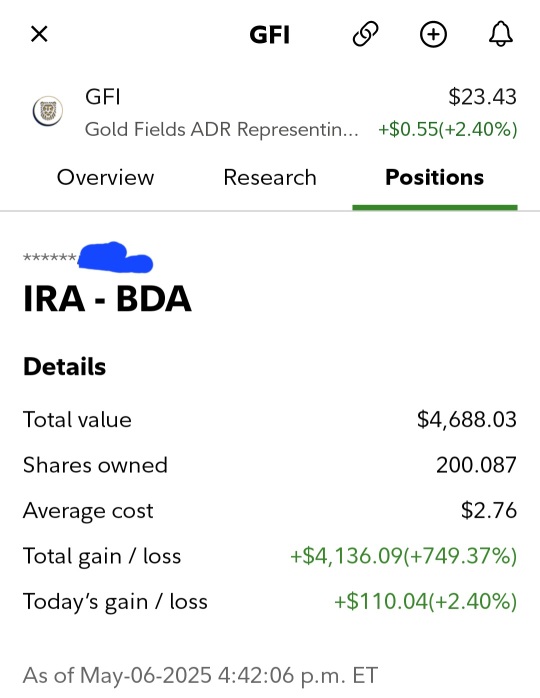Open the IRA - BDA account
Screen dimensions: 540x698
[x=107, y=299]
